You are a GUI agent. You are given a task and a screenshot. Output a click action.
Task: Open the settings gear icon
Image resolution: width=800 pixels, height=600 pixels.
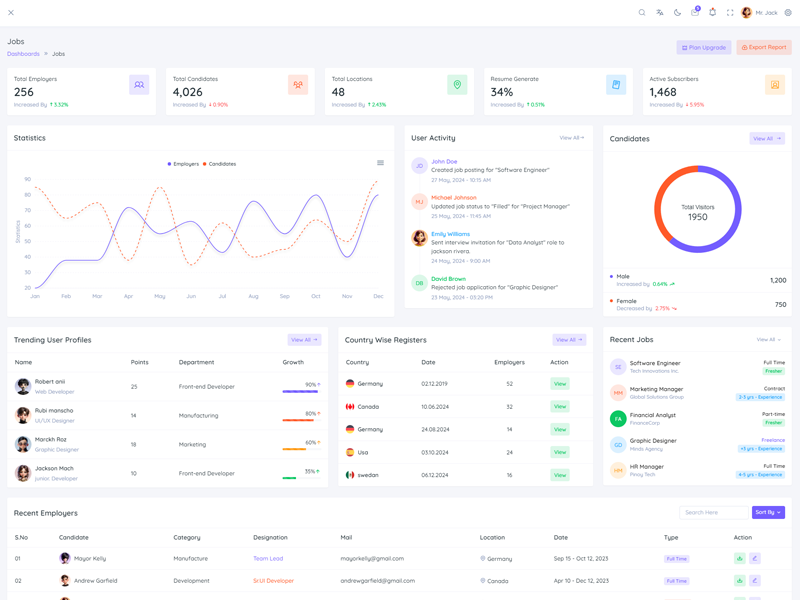coord(788,13)
